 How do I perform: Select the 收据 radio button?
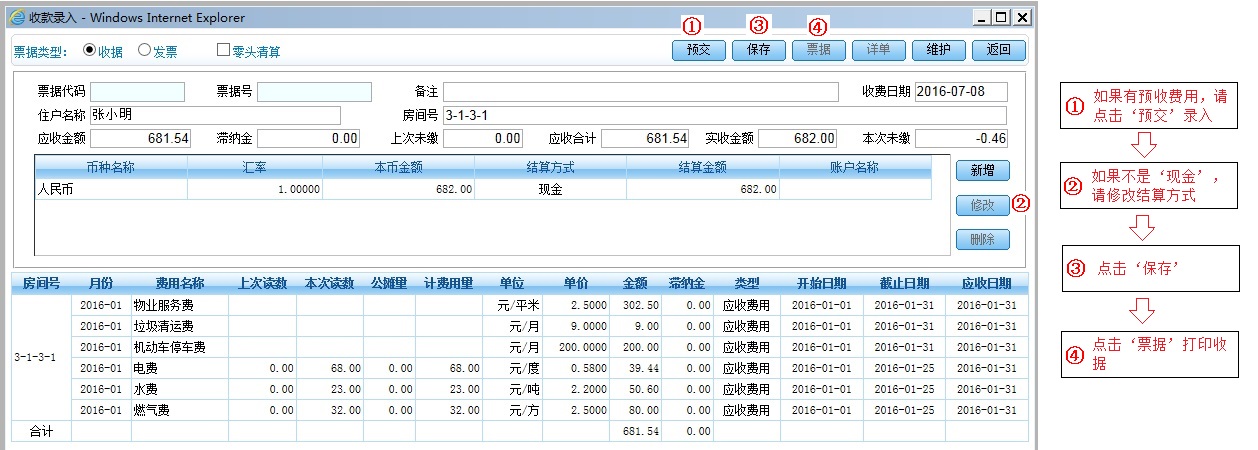(x=90, y=50)
